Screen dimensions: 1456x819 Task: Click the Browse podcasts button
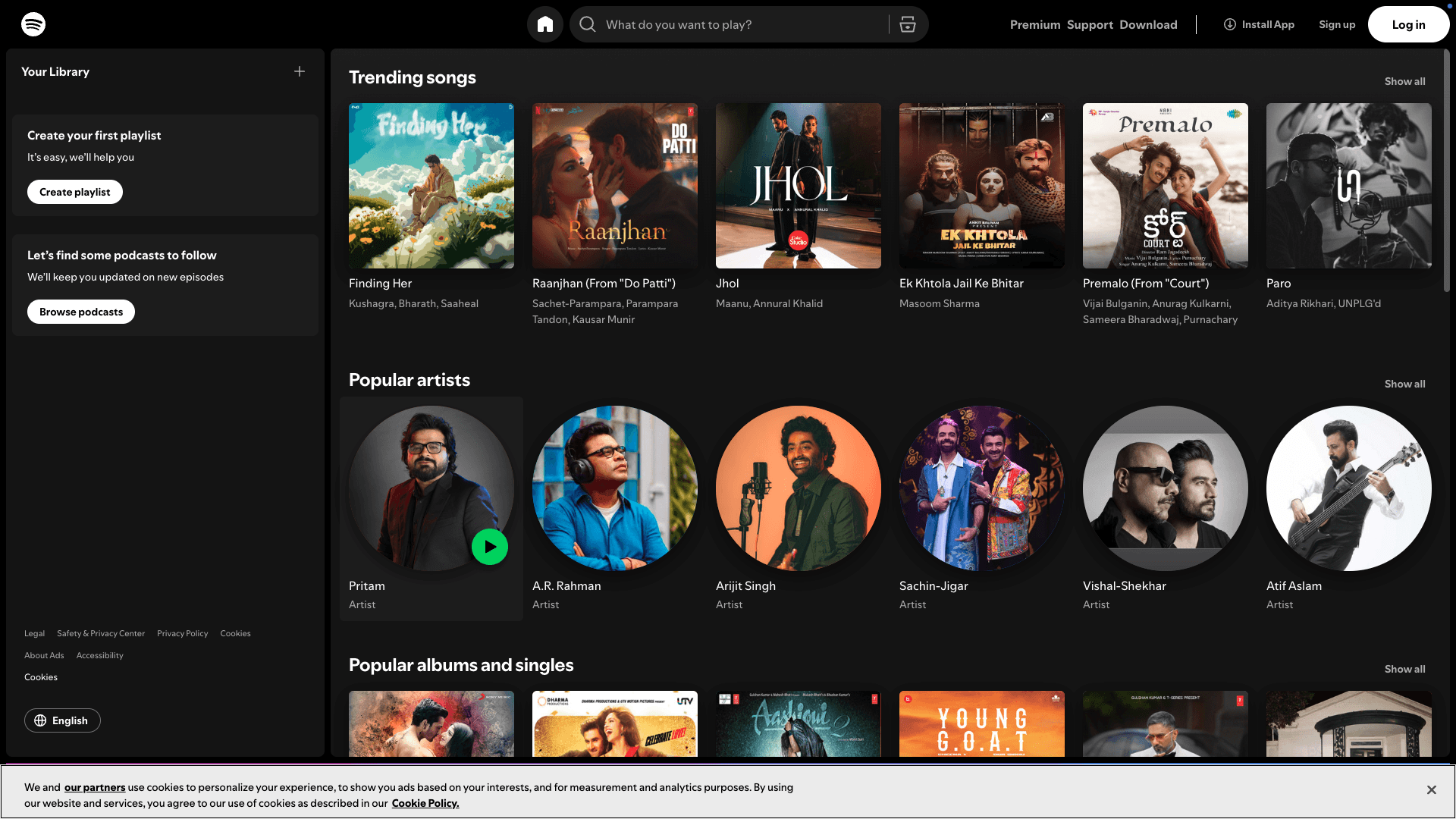(x=81, y=312)
